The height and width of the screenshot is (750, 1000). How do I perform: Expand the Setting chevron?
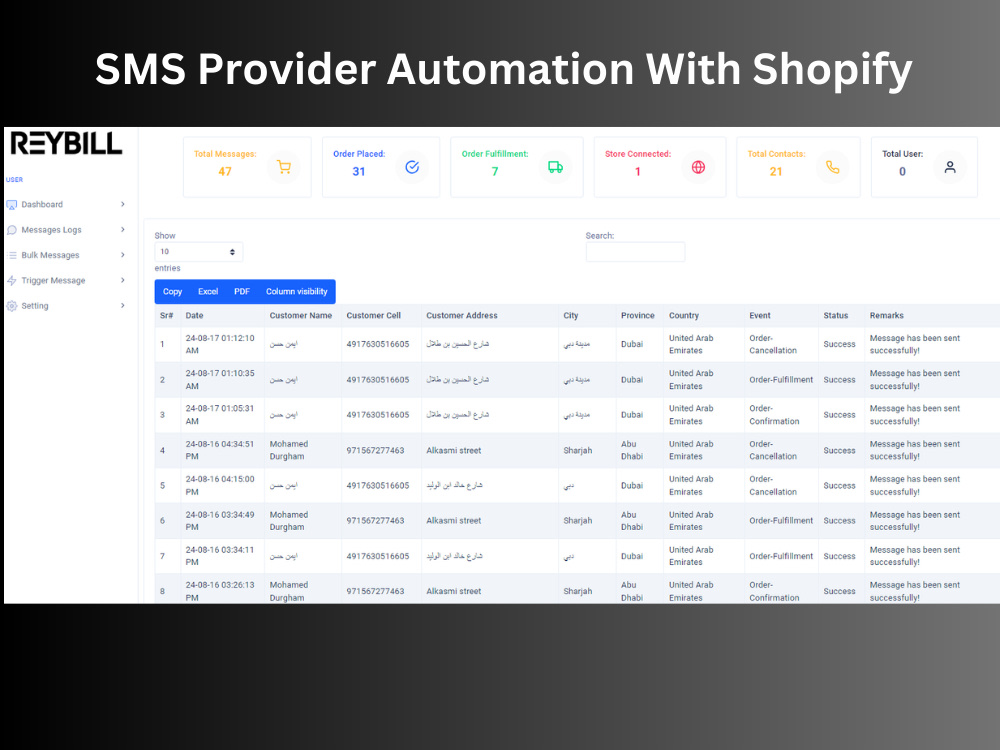point(122,305)
